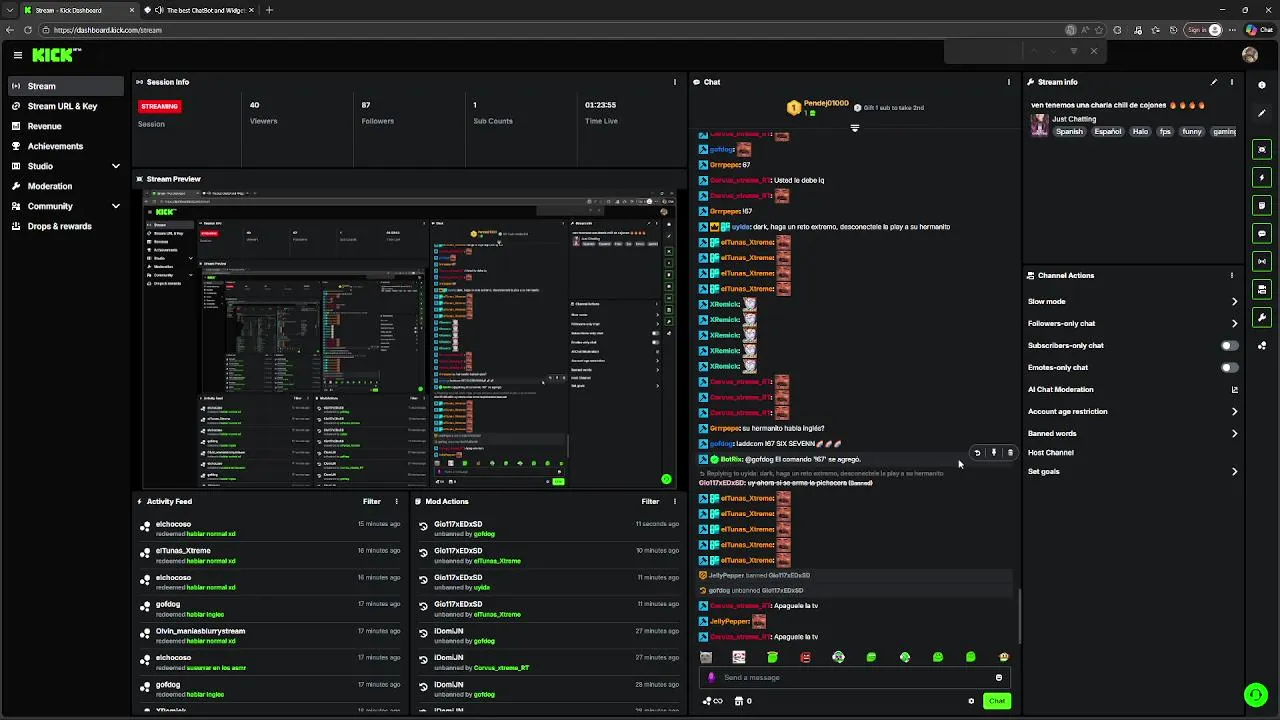Open Slow mode settings arrow
Screen dimensions: 1280x720
pyautogui.click(x=1234, y=301)
